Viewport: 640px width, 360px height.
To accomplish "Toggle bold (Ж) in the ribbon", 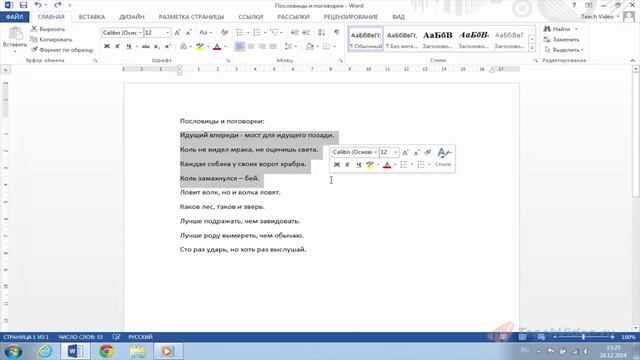I will point(107,47).
